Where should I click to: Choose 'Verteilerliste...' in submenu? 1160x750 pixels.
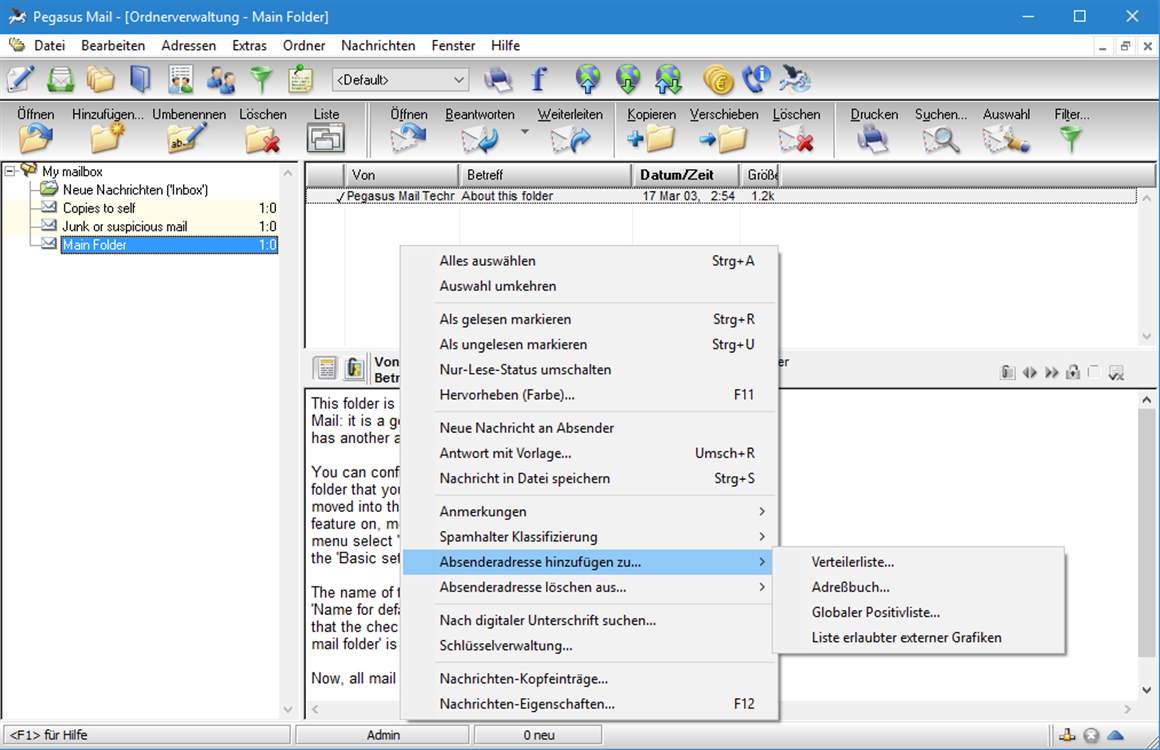point(919,561)
